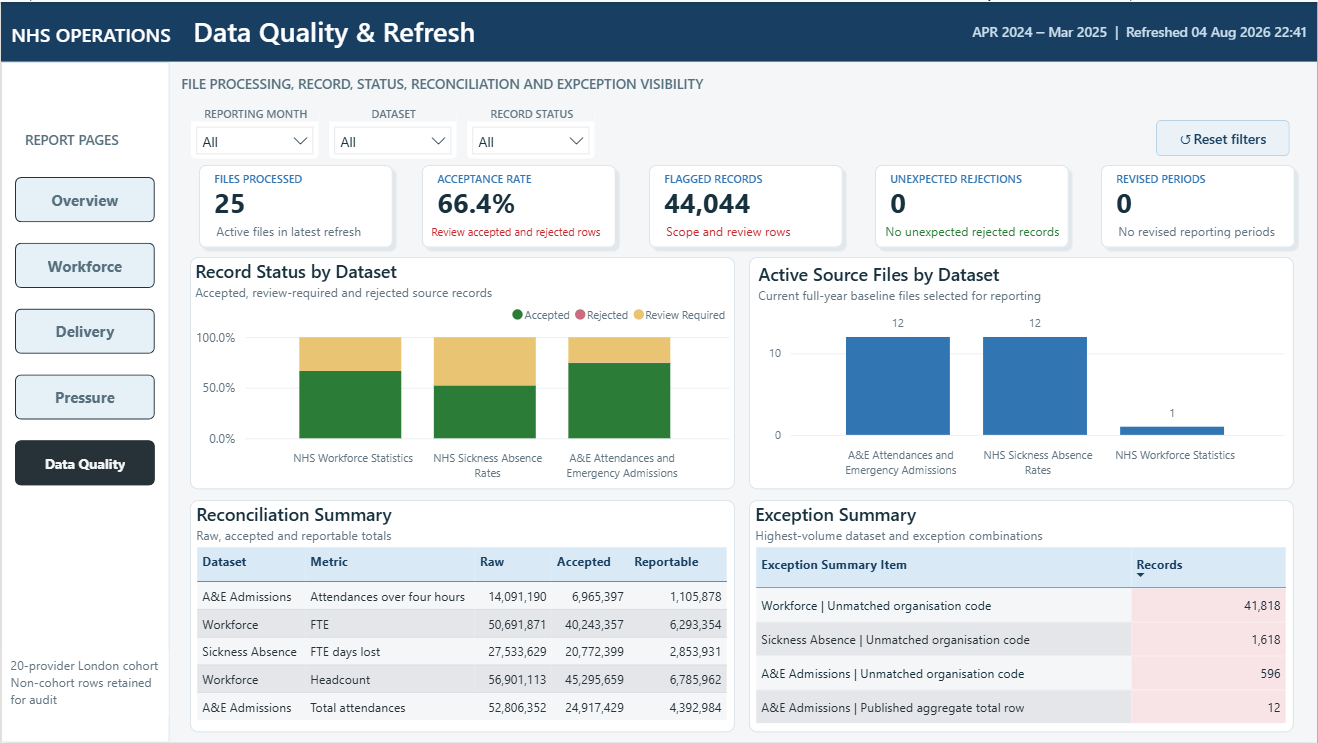The height and width of the screenshot is (743, 1318).
Task: Sort by the Reportable column header
Action: coord(666,562)
